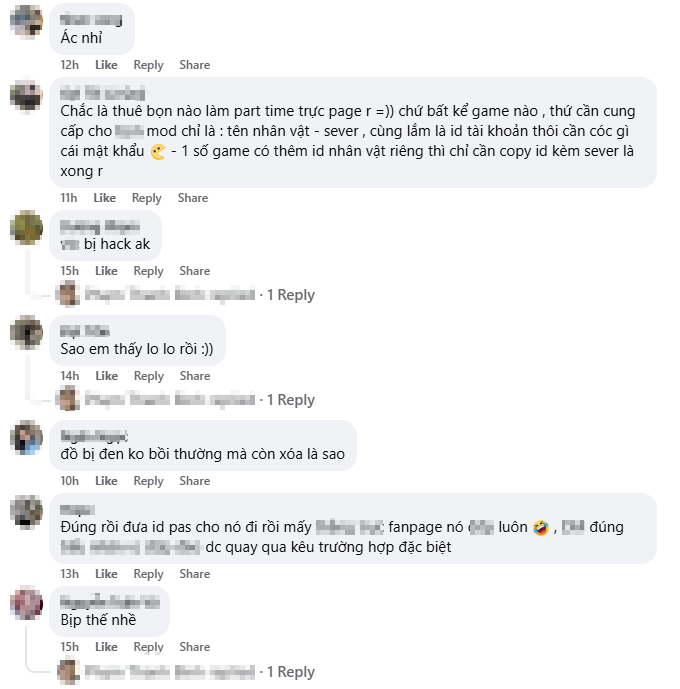The image size is (680, 689).
Task: Expand the reply under "Bịp thế nhề" comment
Action: 289,672
